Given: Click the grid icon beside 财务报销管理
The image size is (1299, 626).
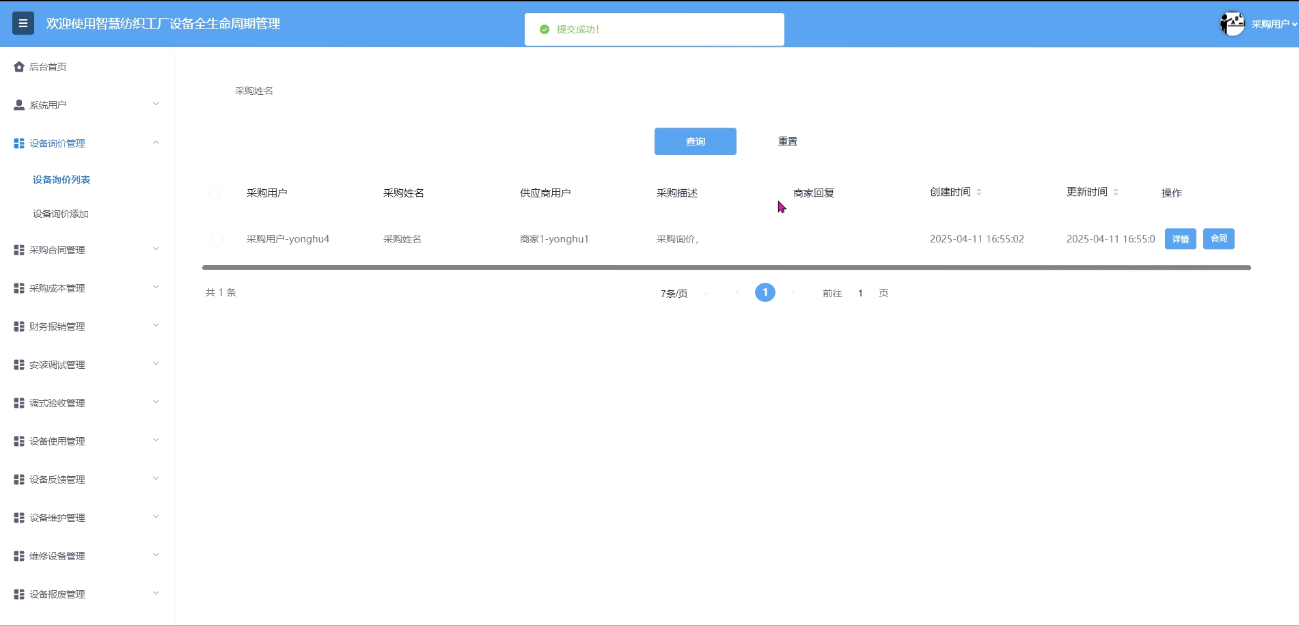Looking at the screenshot, I should [19, 326].
